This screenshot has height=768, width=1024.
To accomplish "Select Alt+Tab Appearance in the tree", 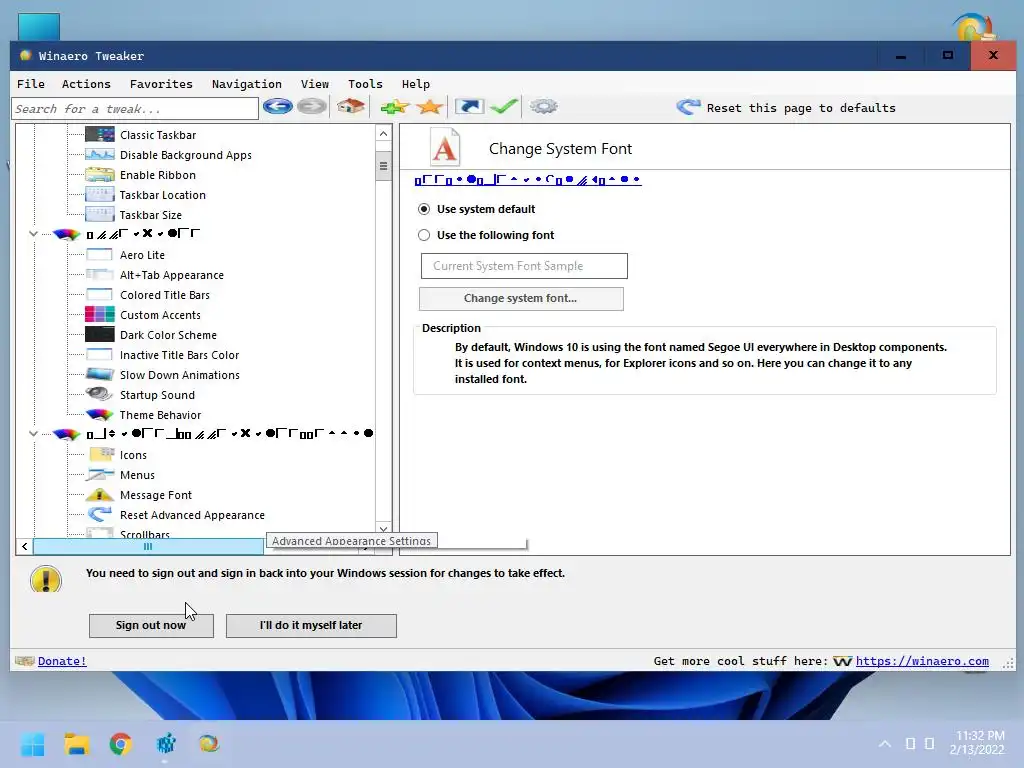I will (x=172, y=275).
